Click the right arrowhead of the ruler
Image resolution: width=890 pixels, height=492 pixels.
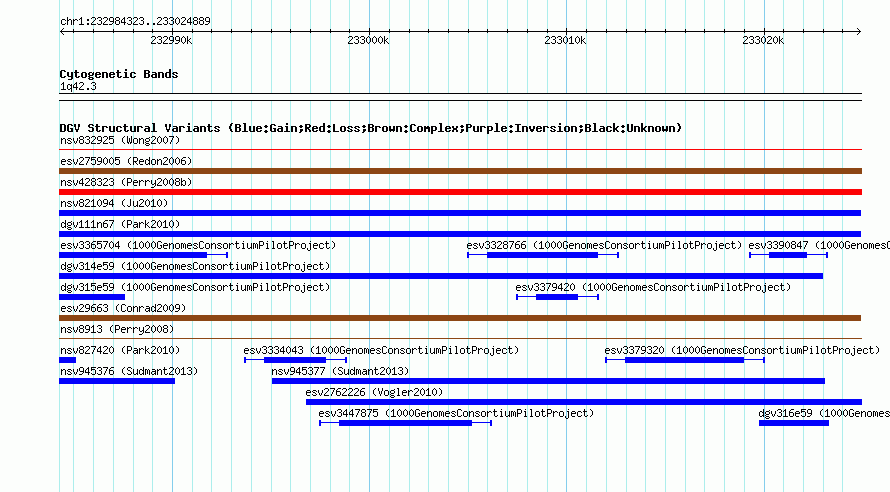(858, 32)
